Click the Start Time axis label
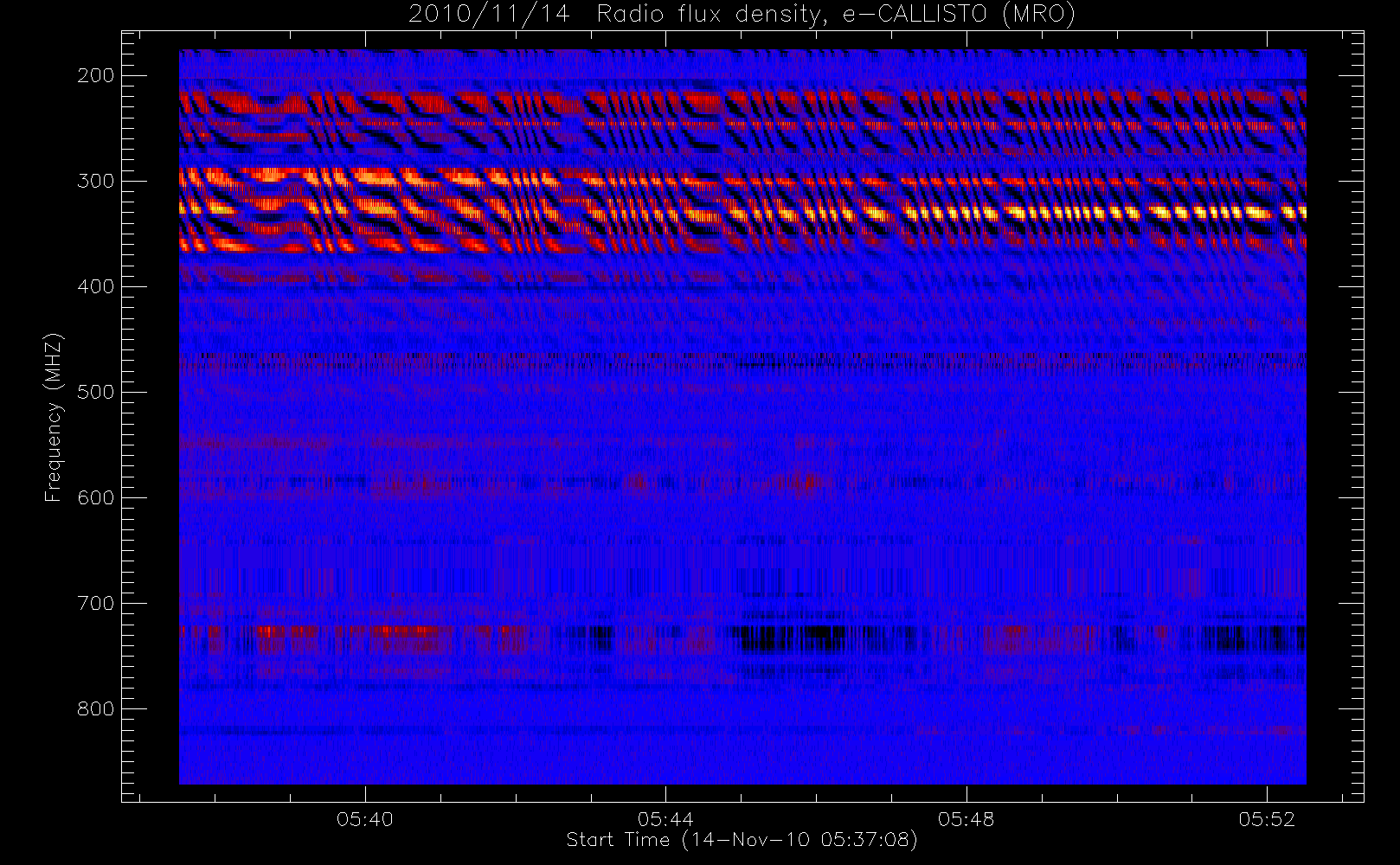This screenshot has height=865, width=1400. 742,840
